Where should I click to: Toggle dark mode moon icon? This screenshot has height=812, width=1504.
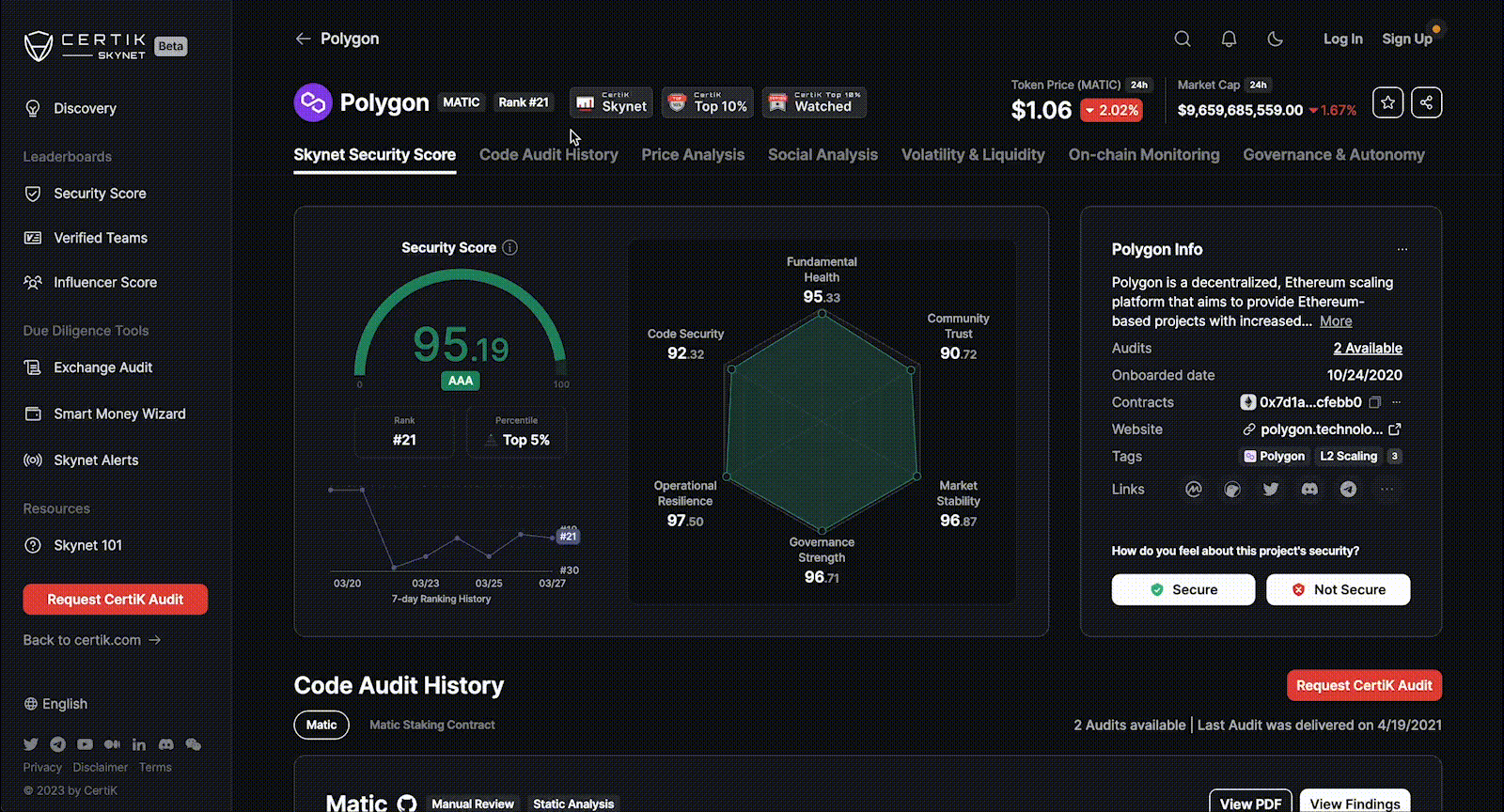(1276, 39)
